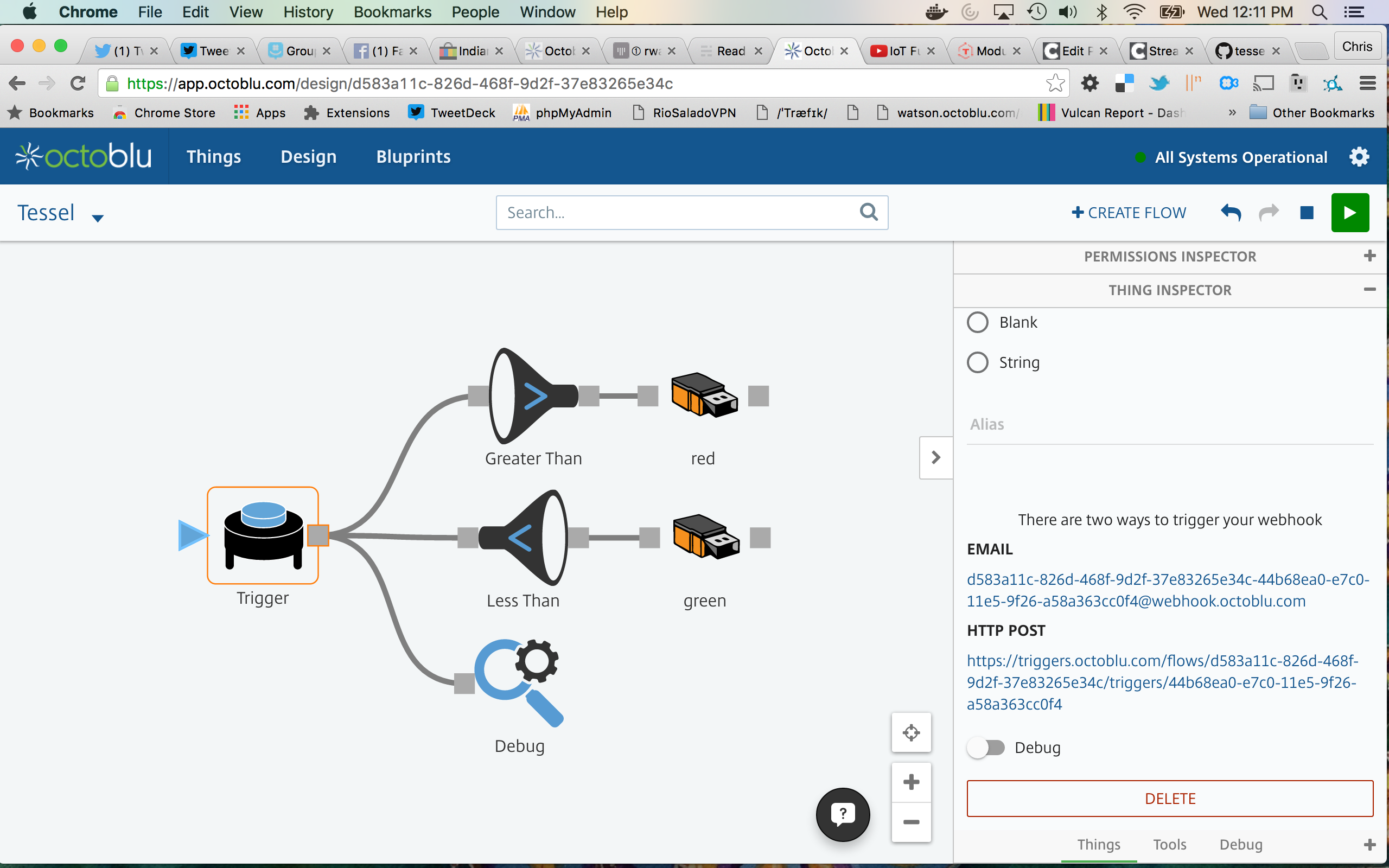Open the help chat bubble
The image size is (1389, 868).
click(x=843, y=814)
